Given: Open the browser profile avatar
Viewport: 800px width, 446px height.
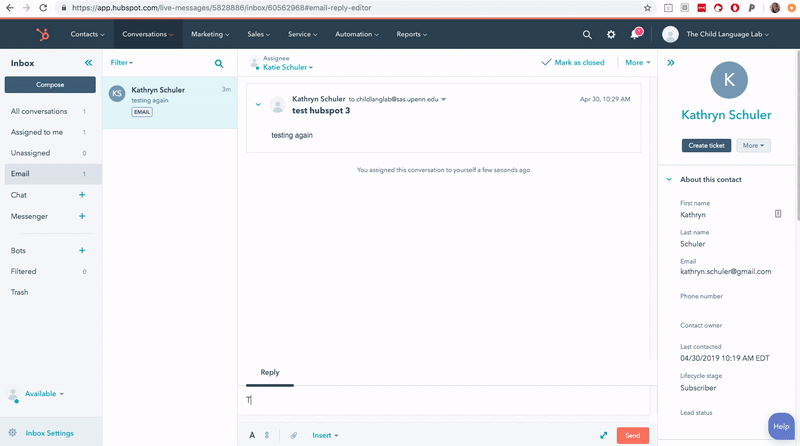Looking at the screenshot, I should tap(775, 8).
